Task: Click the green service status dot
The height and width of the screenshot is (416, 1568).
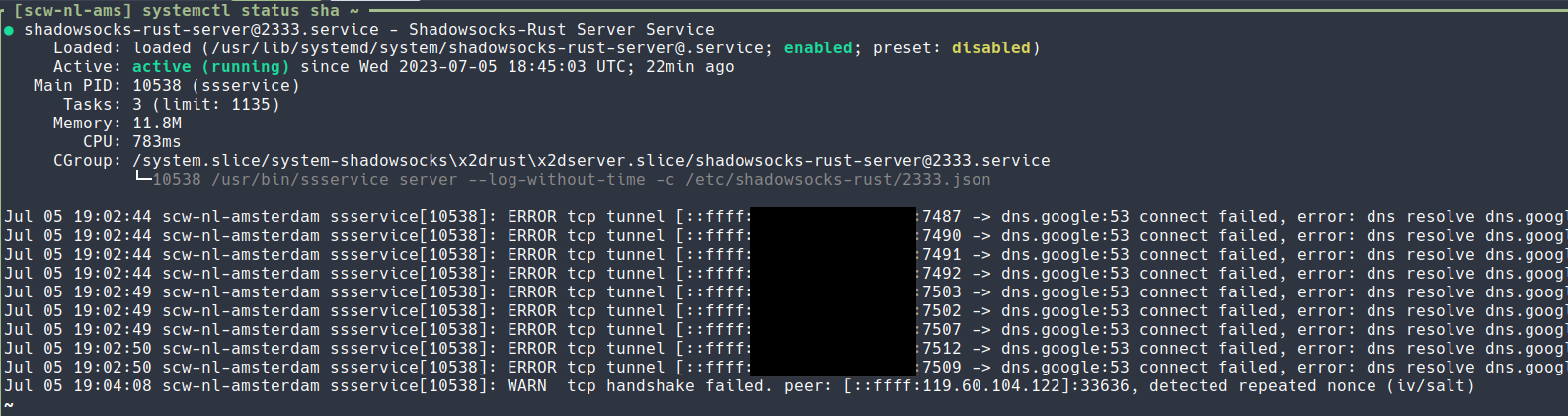Action: [x=9, y=30]
